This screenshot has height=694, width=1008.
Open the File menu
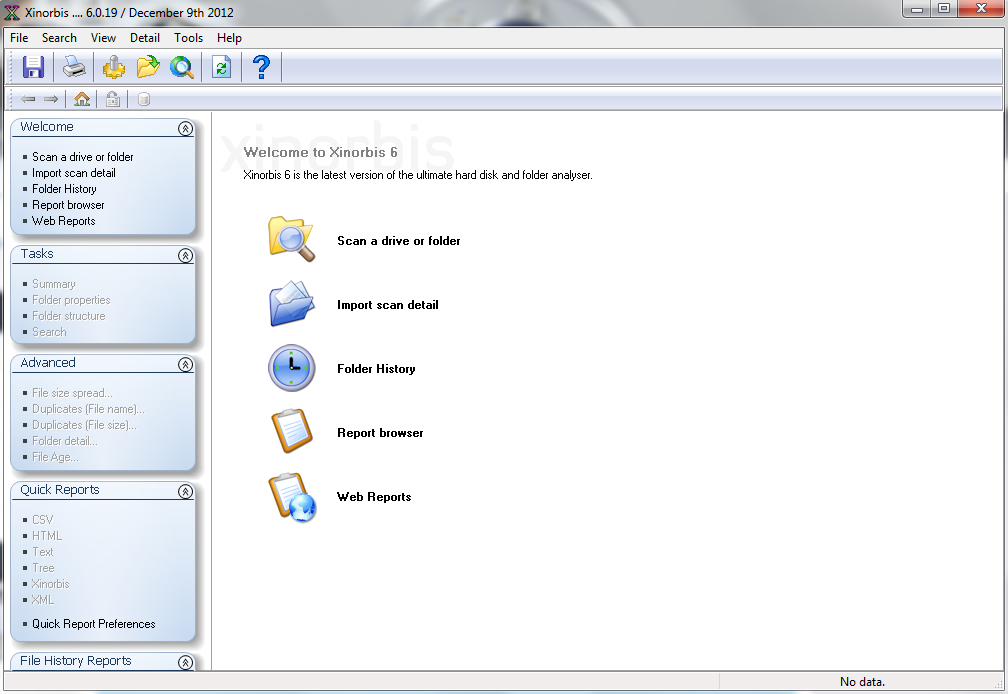[x=19, y=38]
